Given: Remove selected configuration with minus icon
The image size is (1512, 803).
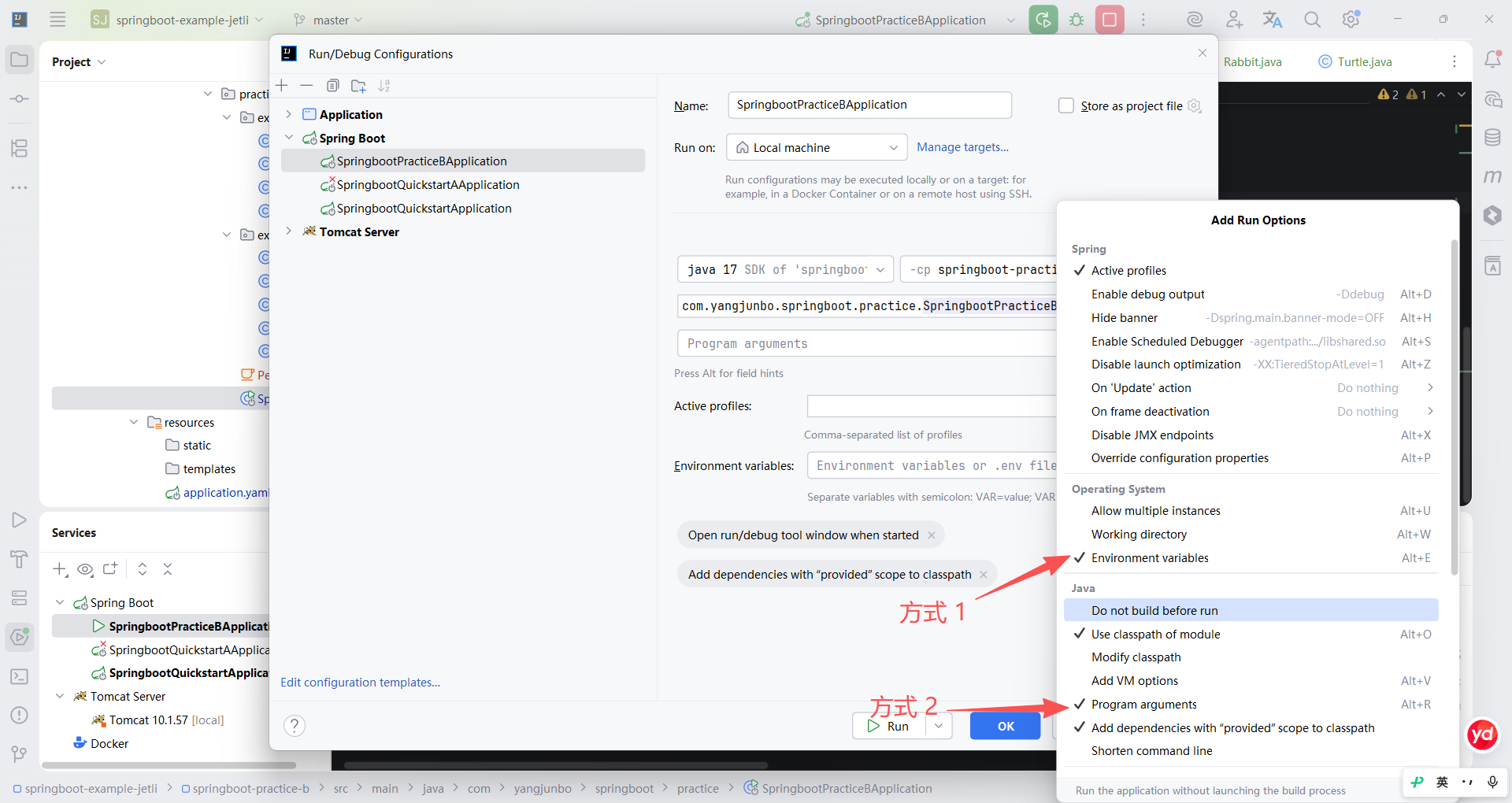Looking at the screenshot, I should click(x=307, y=85).
